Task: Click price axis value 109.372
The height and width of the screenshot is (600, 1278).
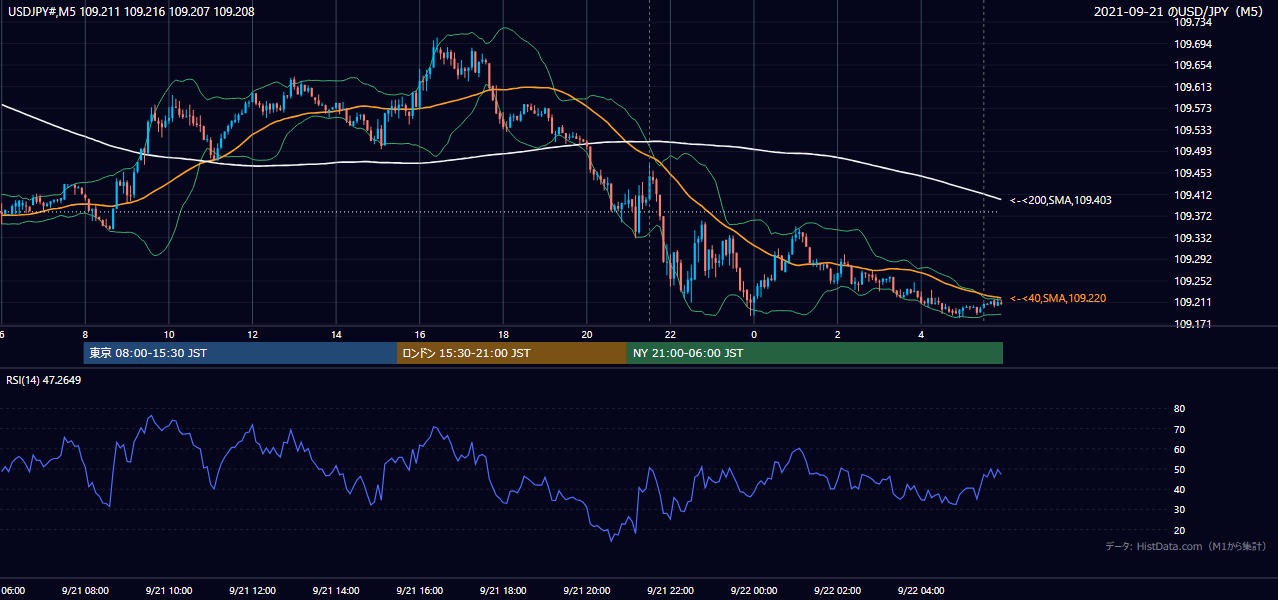Action: 1192,216
